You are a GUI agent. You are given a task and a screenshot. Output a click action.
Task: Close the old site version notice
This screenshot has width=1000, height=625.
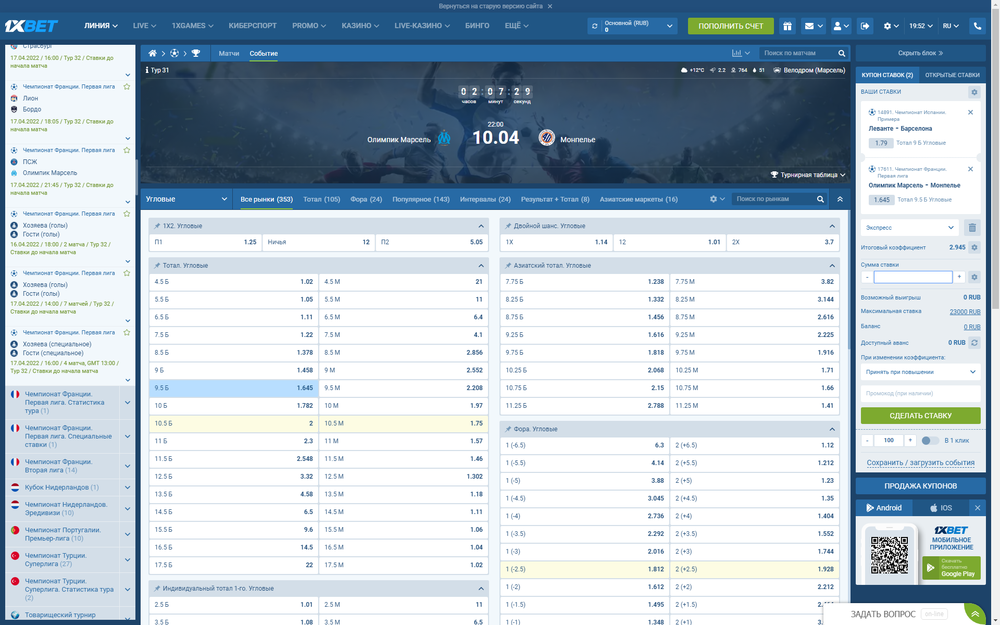click(x=550, y=6)
